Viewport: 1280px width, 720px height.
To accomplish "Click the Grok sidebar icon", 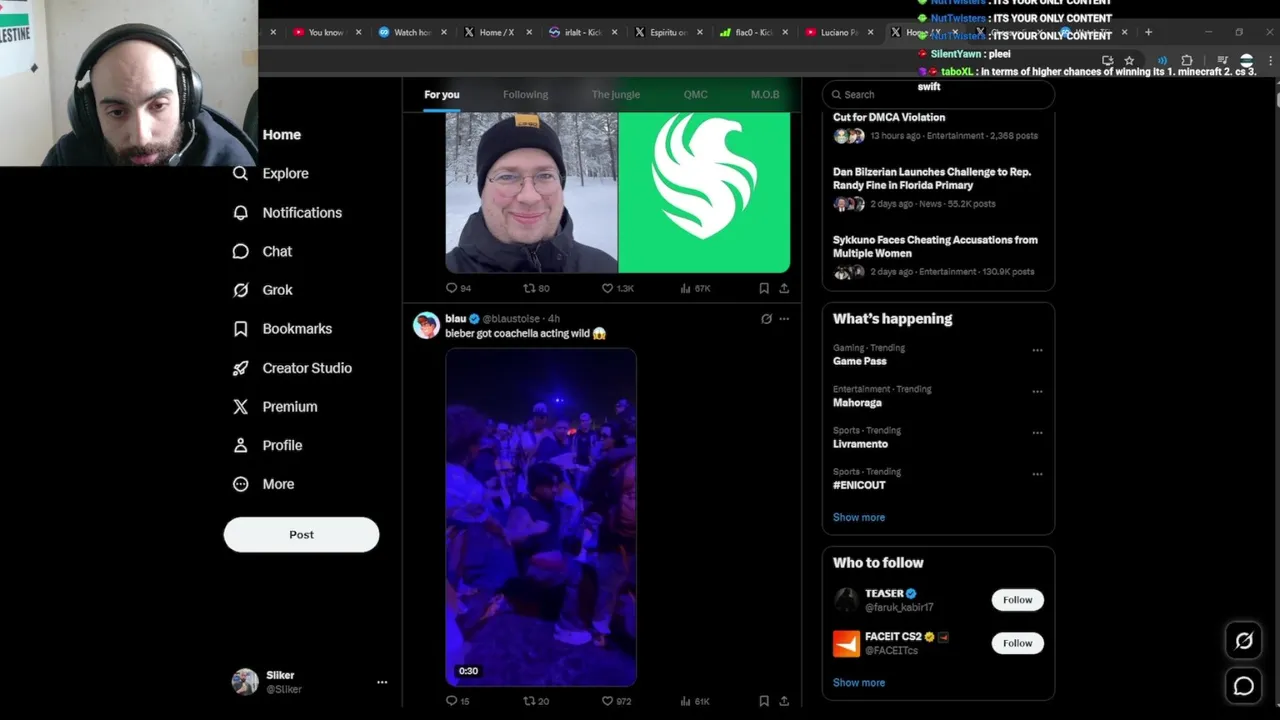I will 240,290.
